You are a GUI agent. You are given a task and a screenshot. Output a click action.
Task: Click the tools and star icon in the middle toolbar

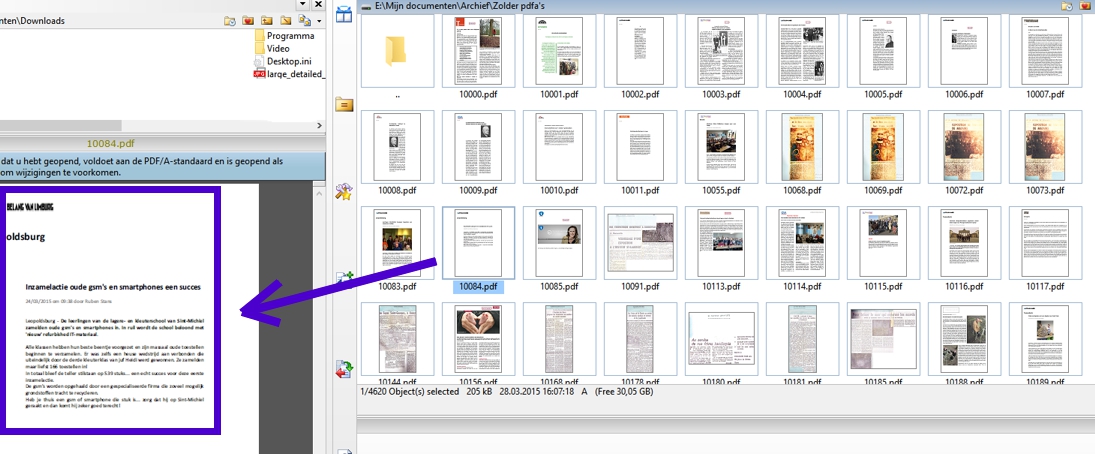point(344,192)
